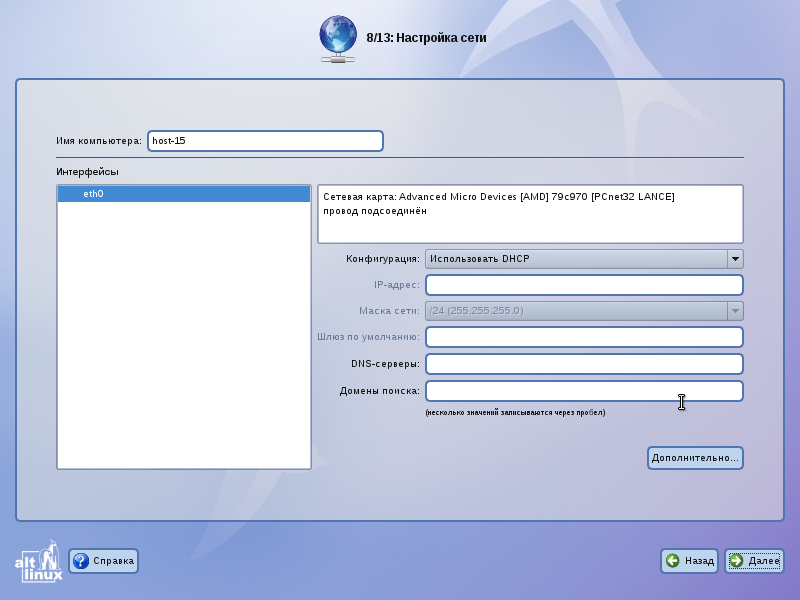This screenshot has width=800, height=600.
Task: Go to next step with Далее
Action: tap(754, 561)
